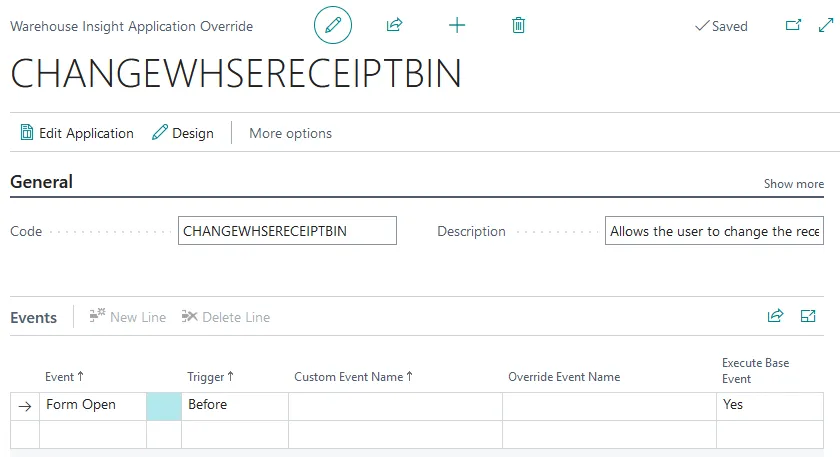The image size is (840, 457).
Task: Sort by Custom Event Name column header
Action: (x=353, y=377)
